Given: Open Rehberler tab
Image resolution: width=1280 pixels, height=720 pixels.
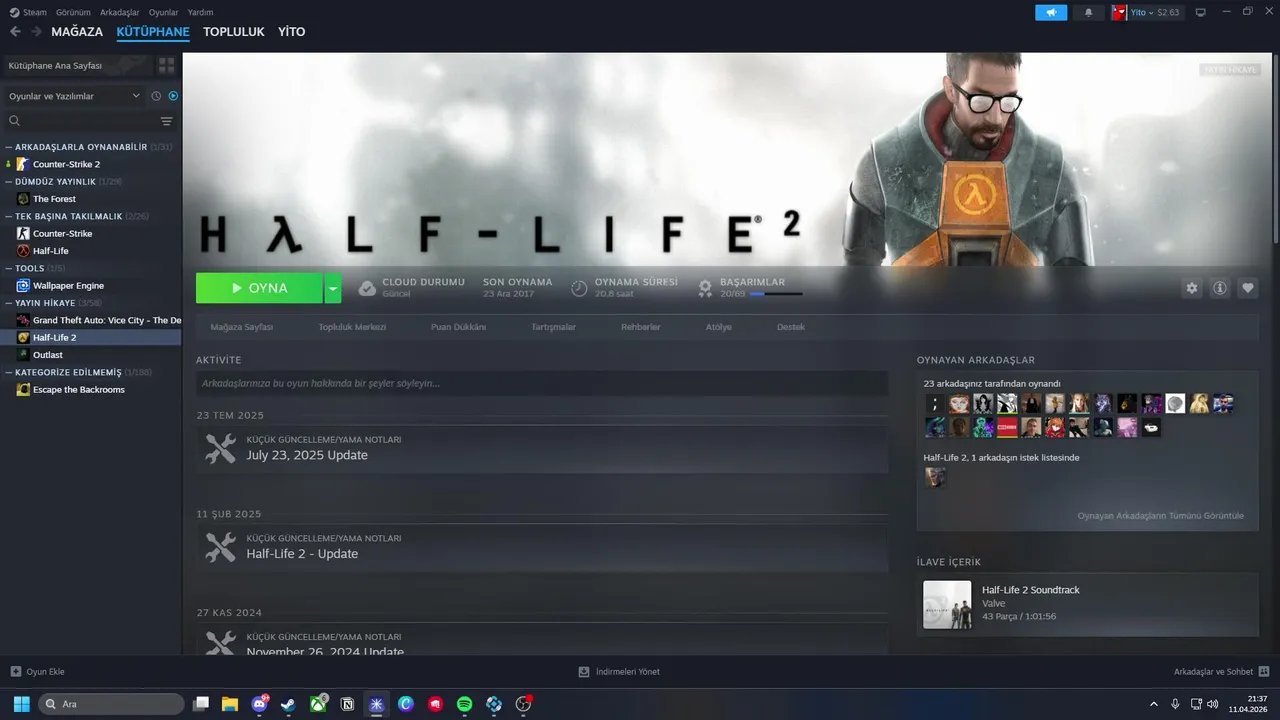Looking at the screenshot, I should point(641,327).
